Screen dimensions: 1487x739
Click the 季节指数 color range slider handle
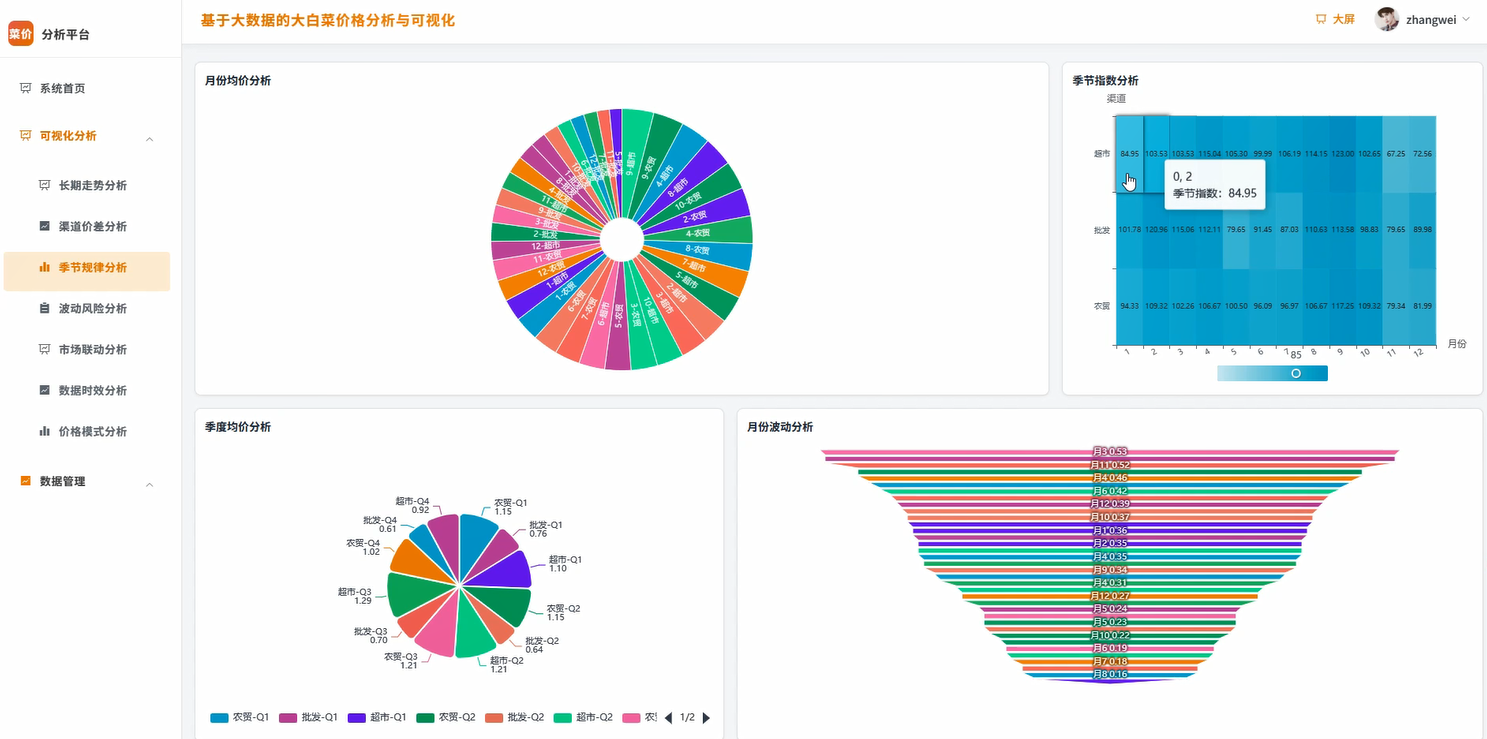tap(1296, 373)
